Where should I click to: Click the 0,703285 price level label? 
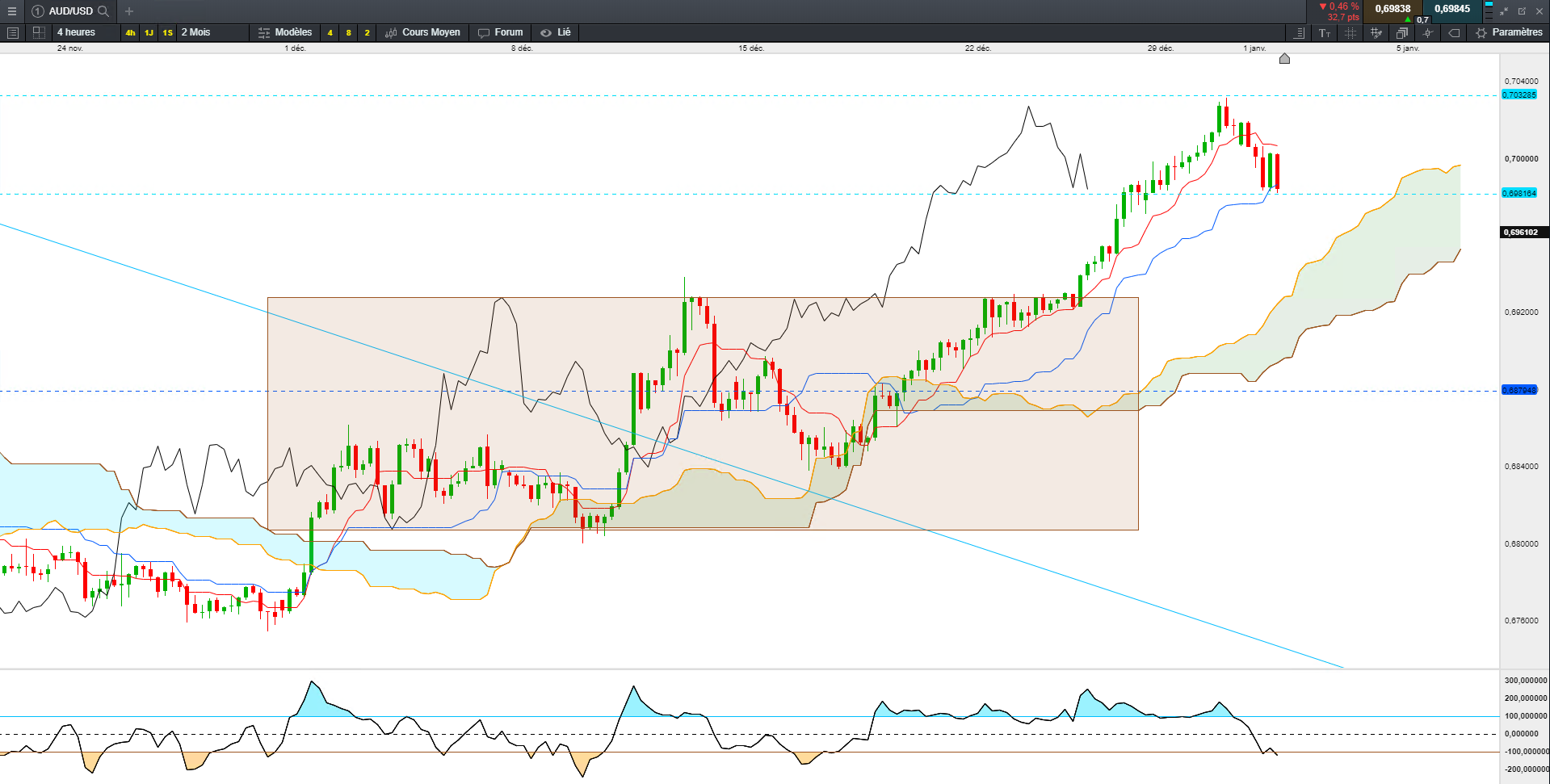(x=1519, y=95)
